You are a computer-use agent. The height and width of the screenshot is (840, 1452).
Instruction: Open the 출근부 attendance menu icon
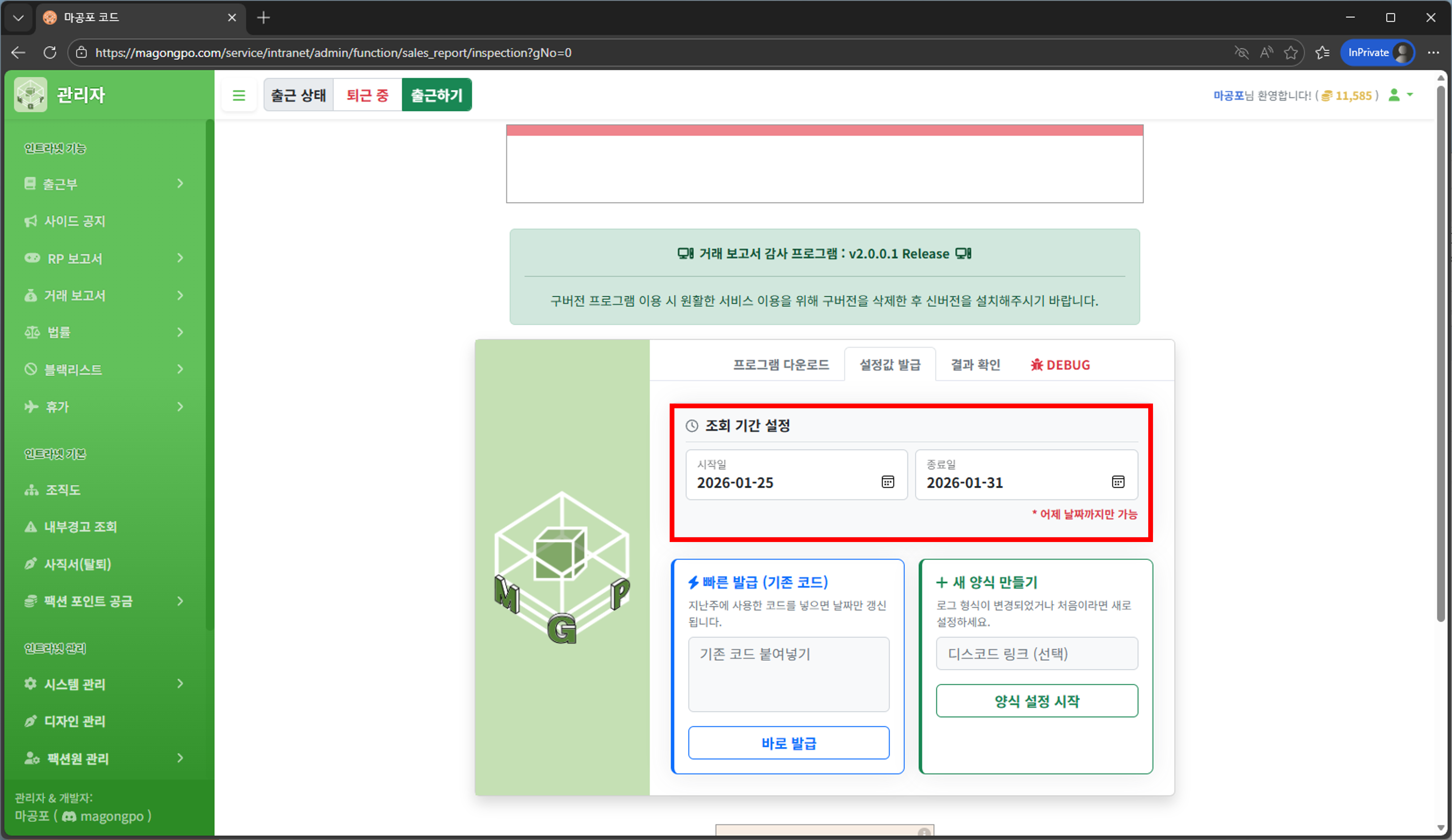coord(31,183)
